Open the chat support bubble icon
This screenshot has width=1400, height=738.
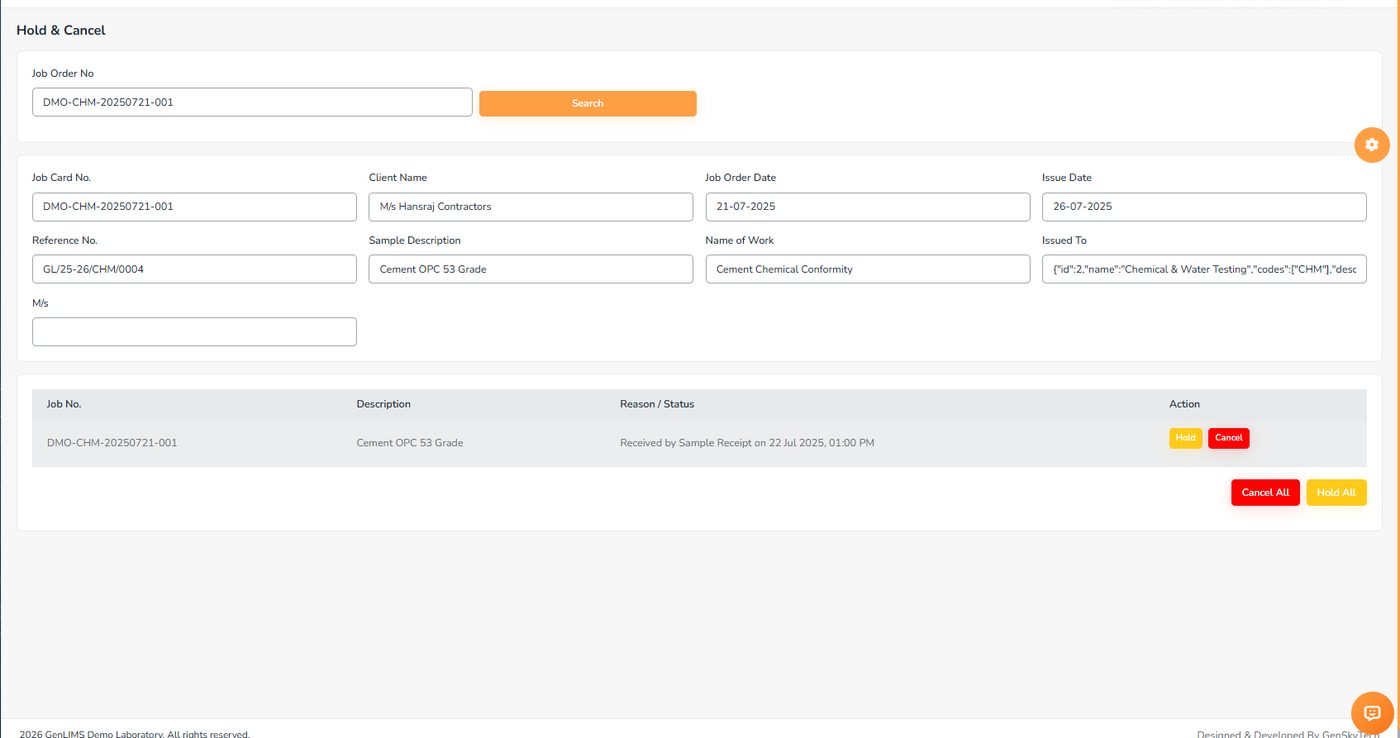1372,712
